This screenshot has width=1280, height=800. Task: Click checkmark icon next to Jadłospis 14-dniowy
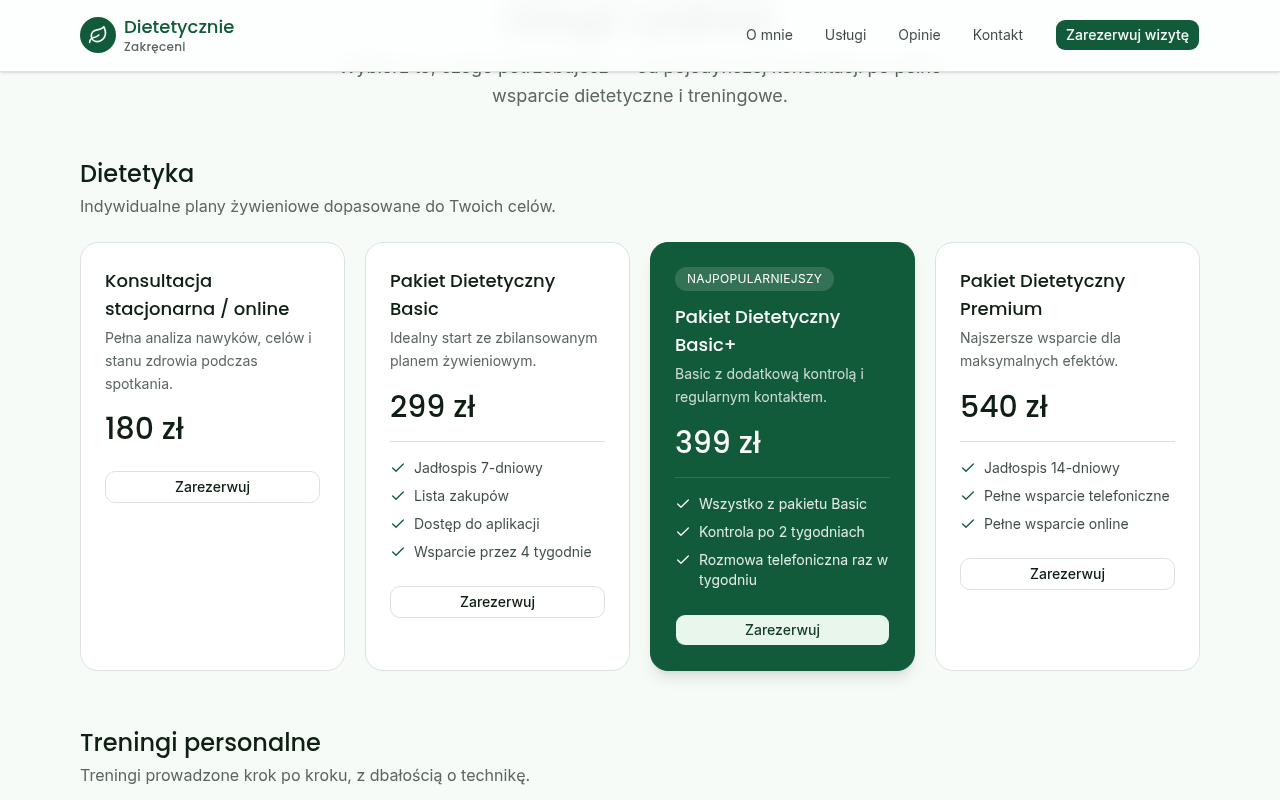pyautogui.click(x=968, y=468)
